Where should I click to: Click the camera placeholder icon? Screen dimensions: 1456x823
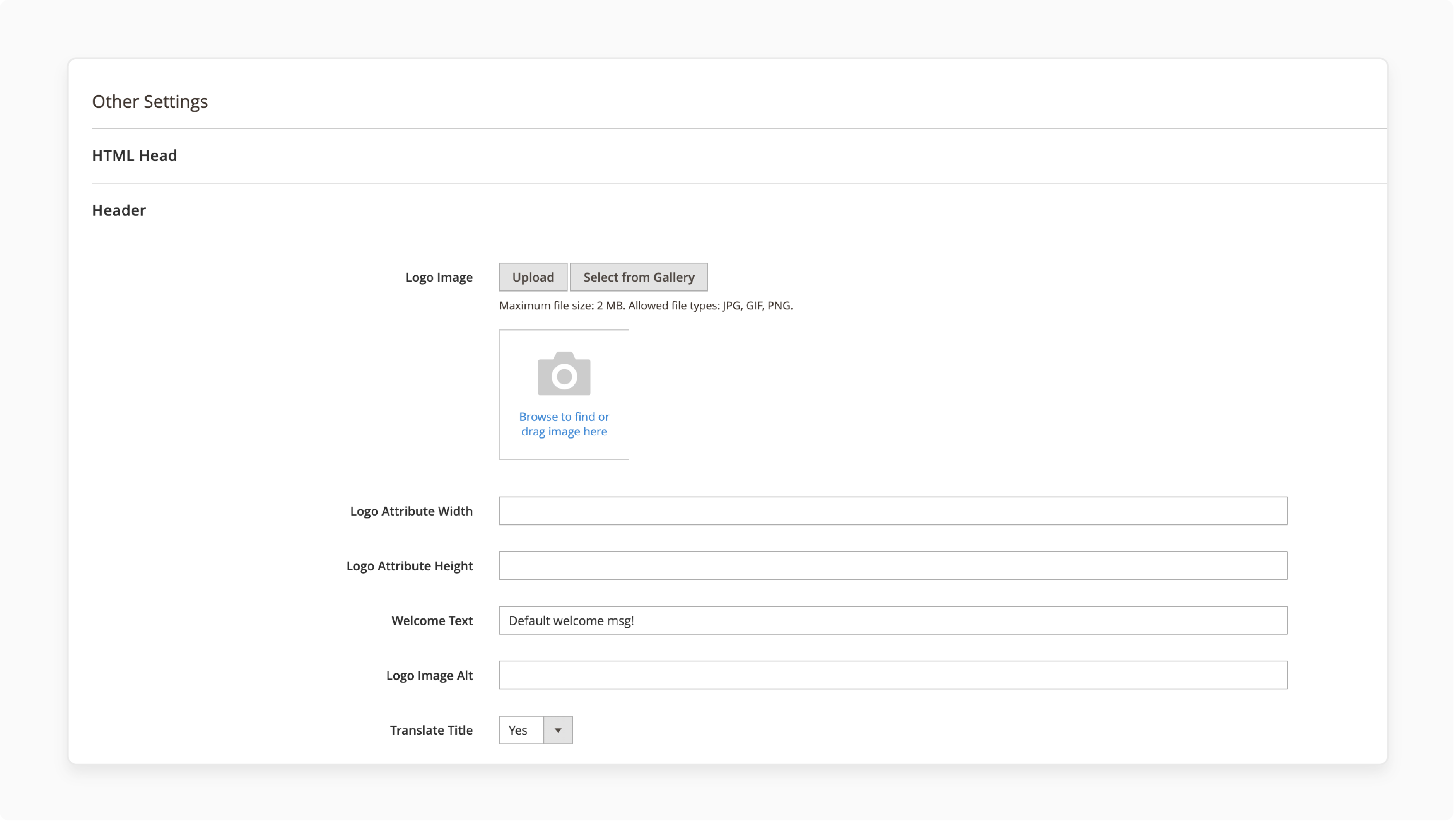tap(564, 374)
